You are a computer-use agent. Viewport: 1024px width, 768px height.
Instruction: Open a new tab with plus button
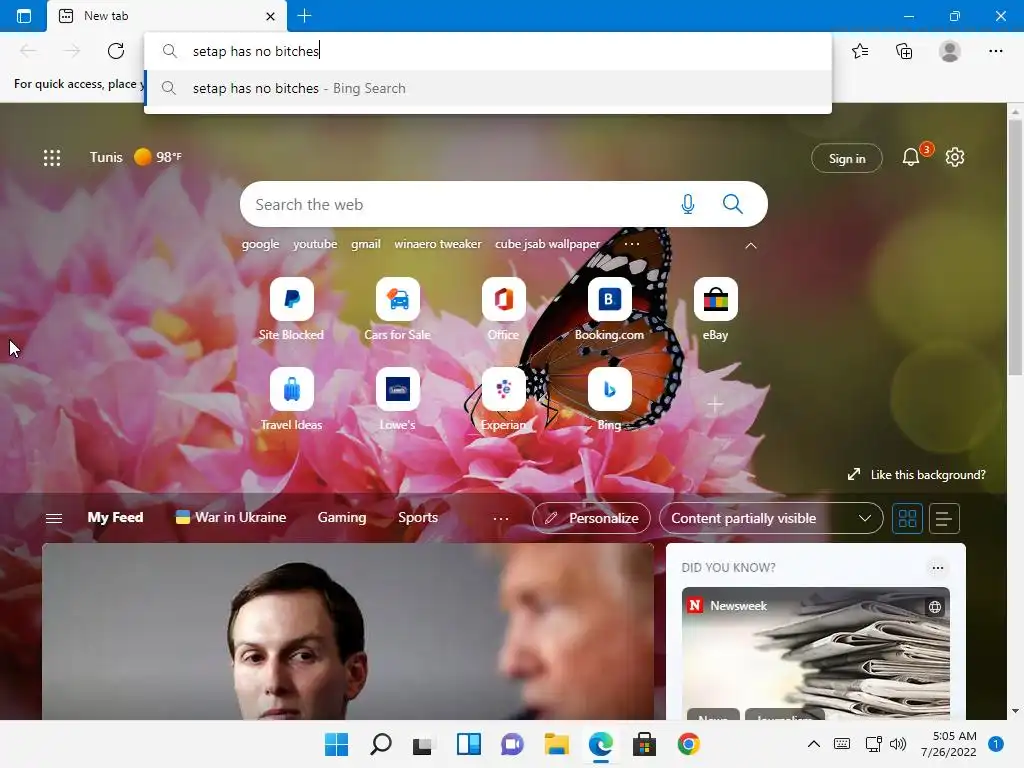click(x=304, y=16)
